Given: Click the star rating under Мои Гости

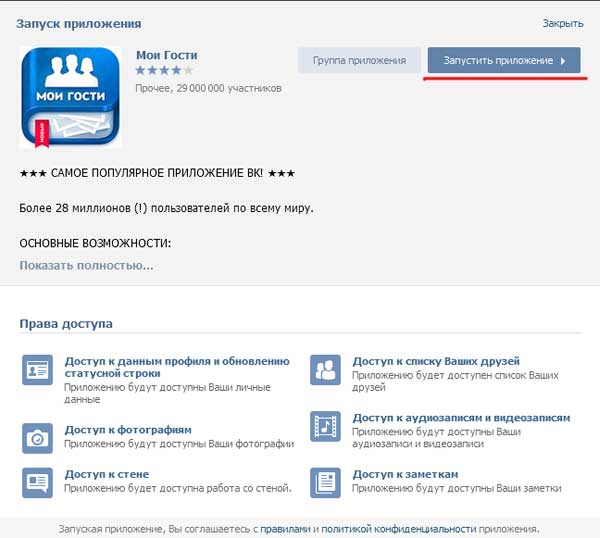Looking at the screenshot, I should 164,71.
